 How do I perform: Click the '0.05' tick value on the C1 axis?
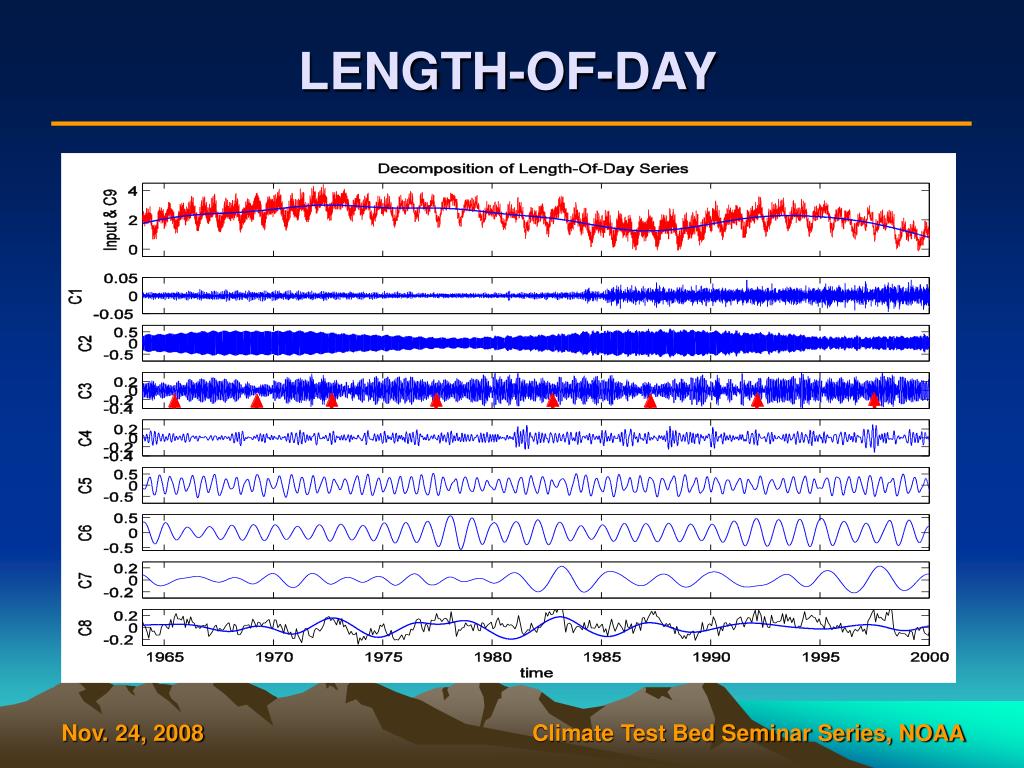(120, 279)
